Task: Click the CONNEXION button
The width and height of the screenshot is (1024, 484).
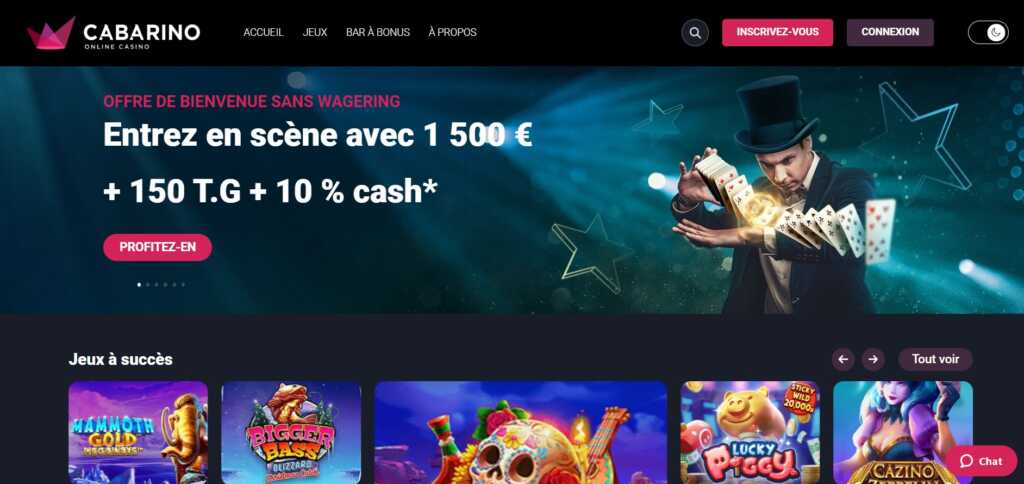Action: pos(890,32)
